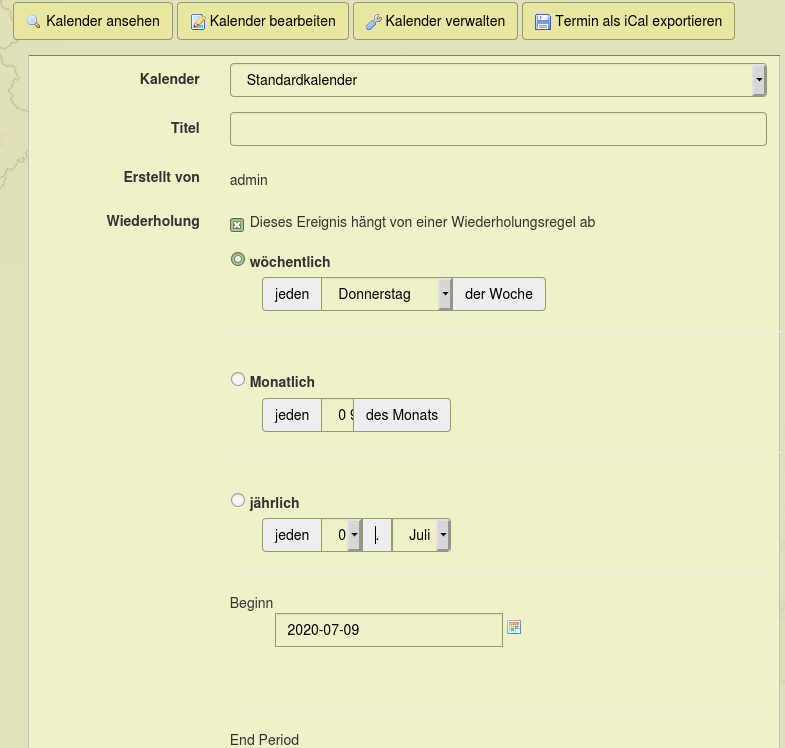Image resolution: width=785 pixels, height=748 pixels.
Task: Click the Erstellt von label
Action: [x=161, y=177]
